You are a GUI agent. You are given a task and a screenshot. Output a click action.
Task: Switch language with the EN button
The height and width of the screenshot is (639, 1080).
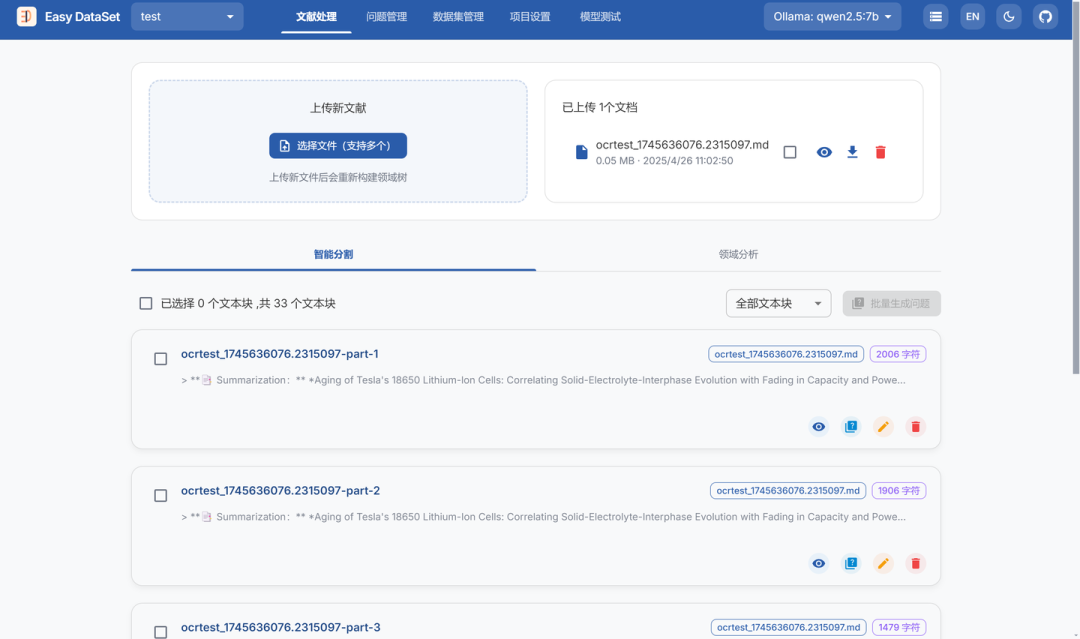(973, 17)
